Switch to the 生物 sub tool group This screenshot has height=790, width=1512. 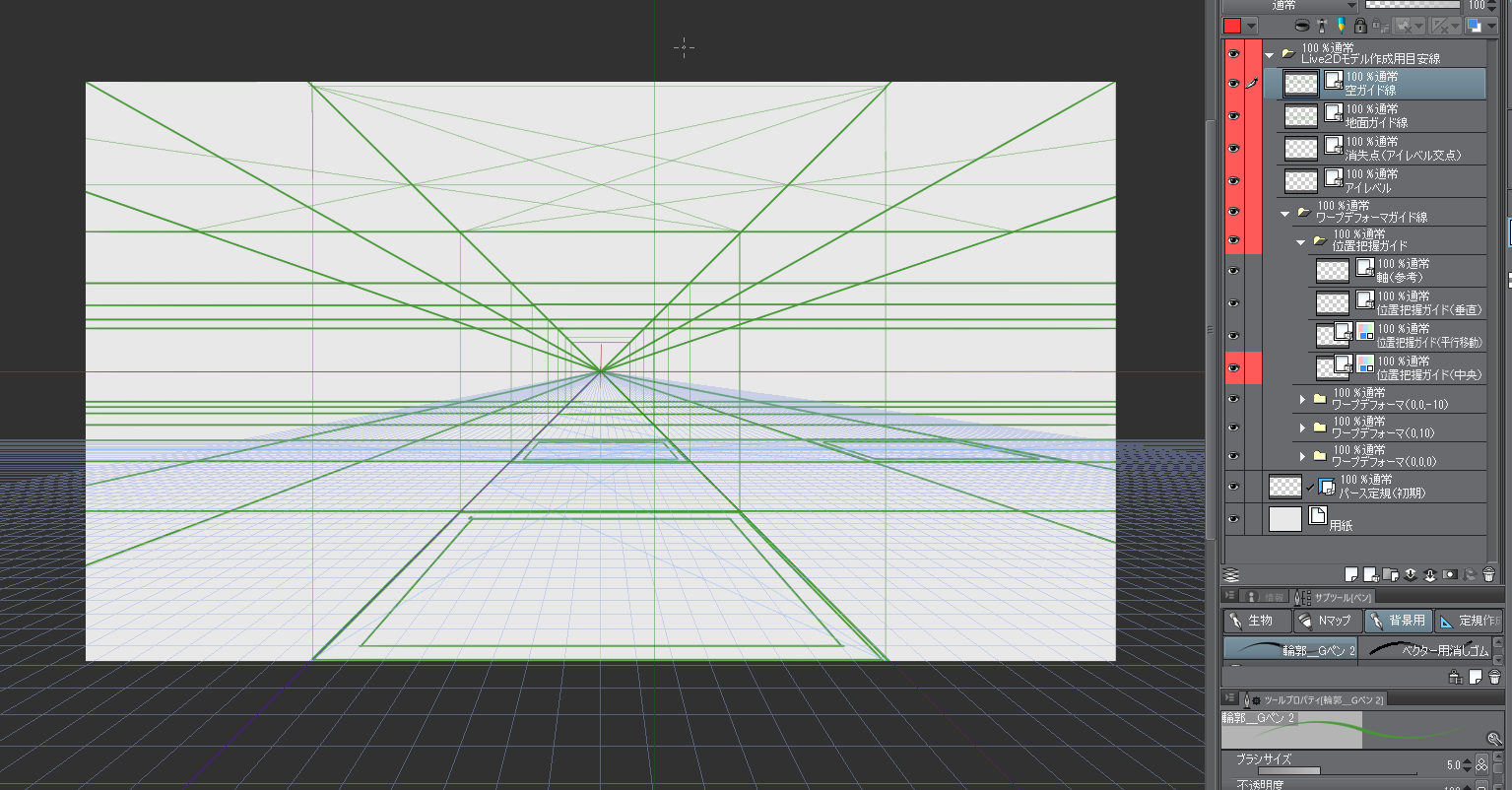coord(1257,621)
